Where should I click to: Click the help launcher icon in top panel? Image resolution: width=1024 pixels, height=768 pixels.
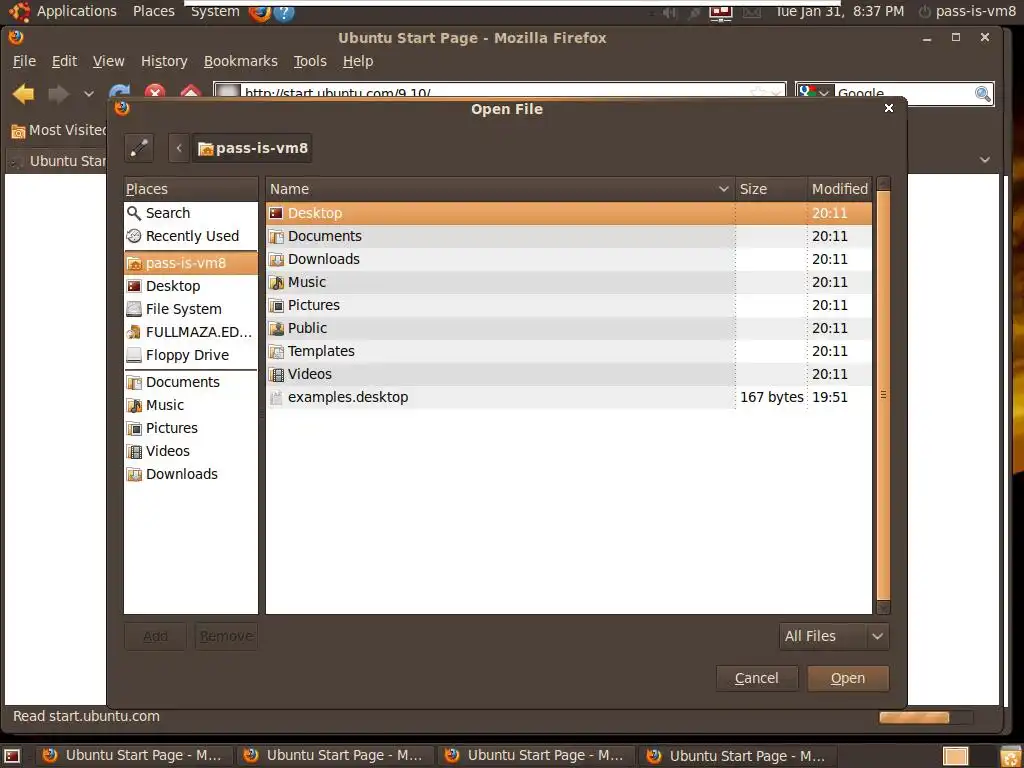pos(283,12)
